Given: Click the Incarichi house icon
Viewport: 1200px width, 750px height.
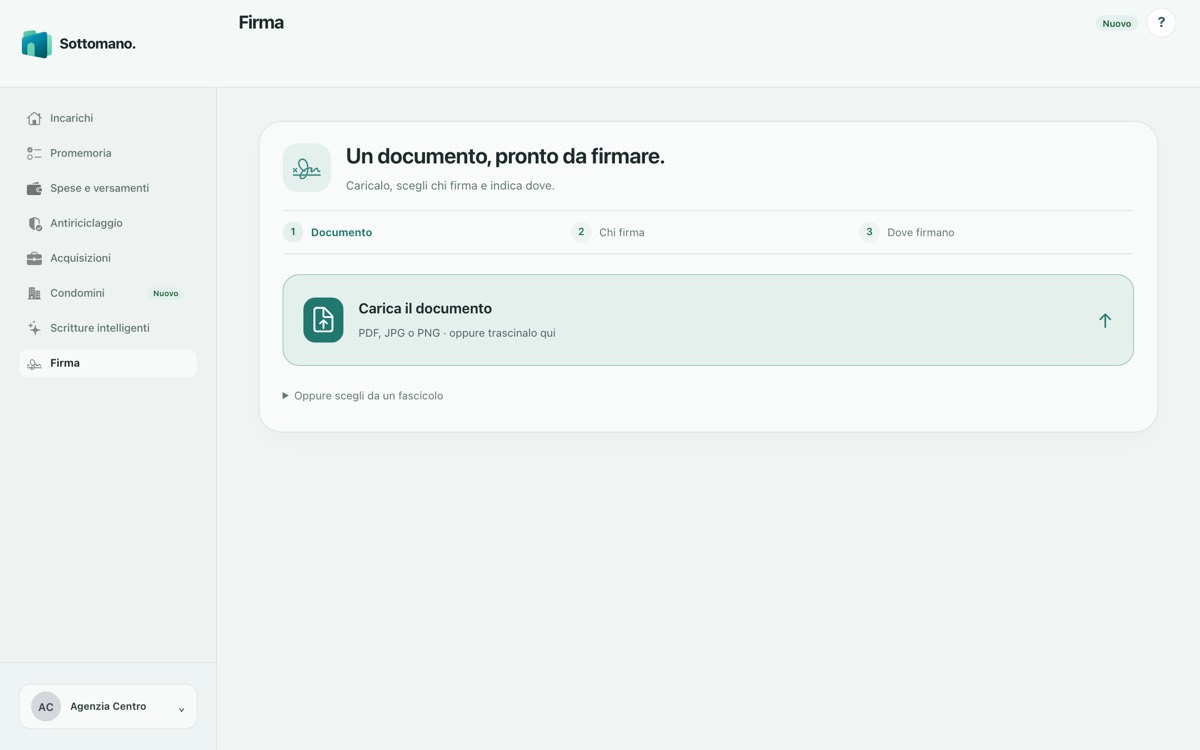Looking at the screenshot, I should pyautogui.click(x=34, y=118).
